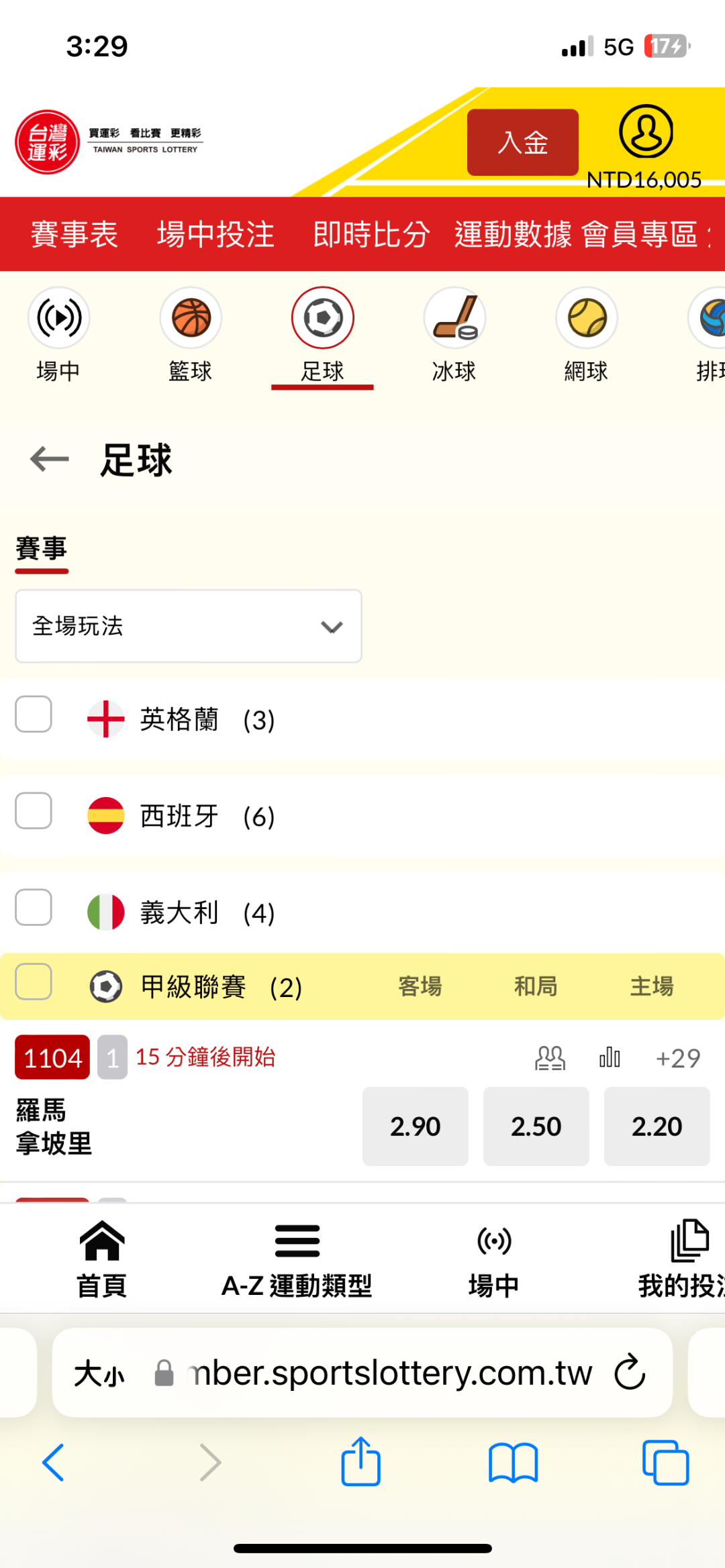Tap the Safari address bar URL

[389, 1373]
